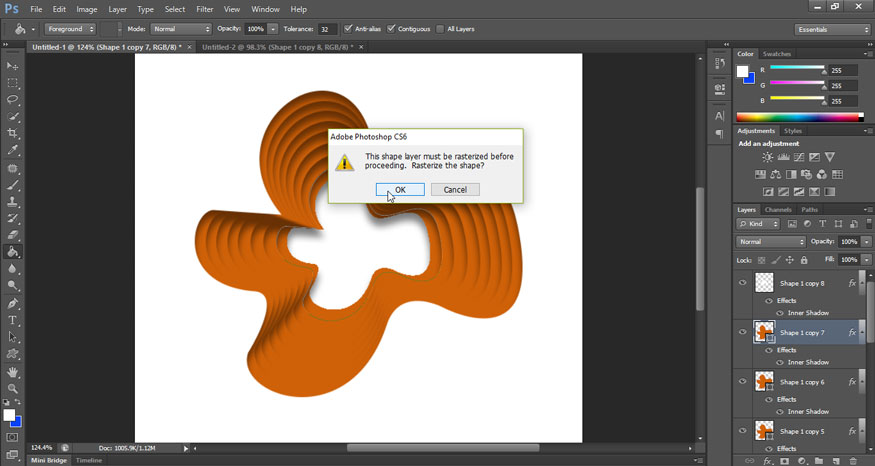
Task: Hide the Shape 1 copy 6 layer
Action: (x=743, y=382)
